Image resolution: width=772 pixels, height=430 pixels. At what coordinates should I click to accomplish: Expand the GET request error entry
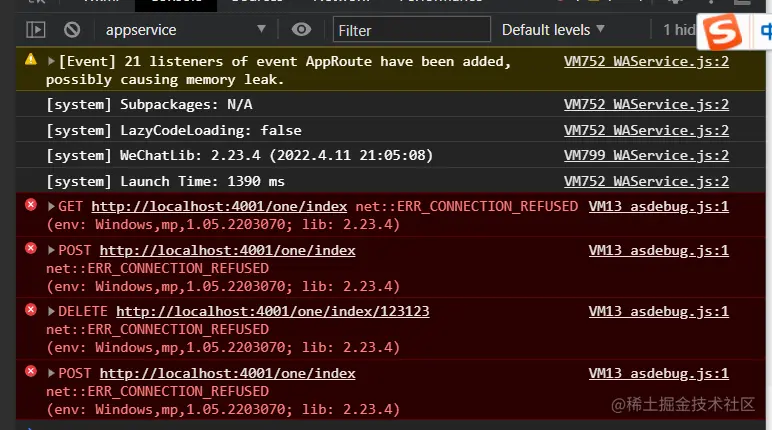point(51,206)
